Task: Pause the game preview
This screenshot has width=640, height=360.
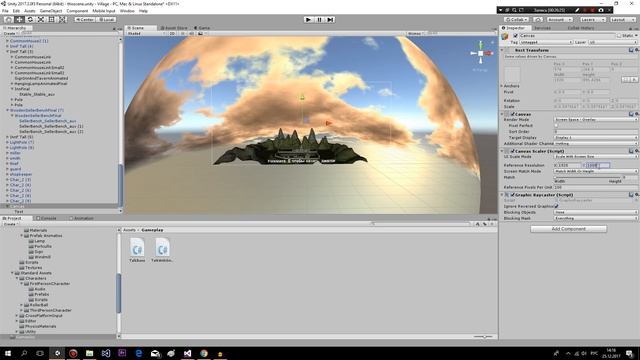Action: point(319,20)
